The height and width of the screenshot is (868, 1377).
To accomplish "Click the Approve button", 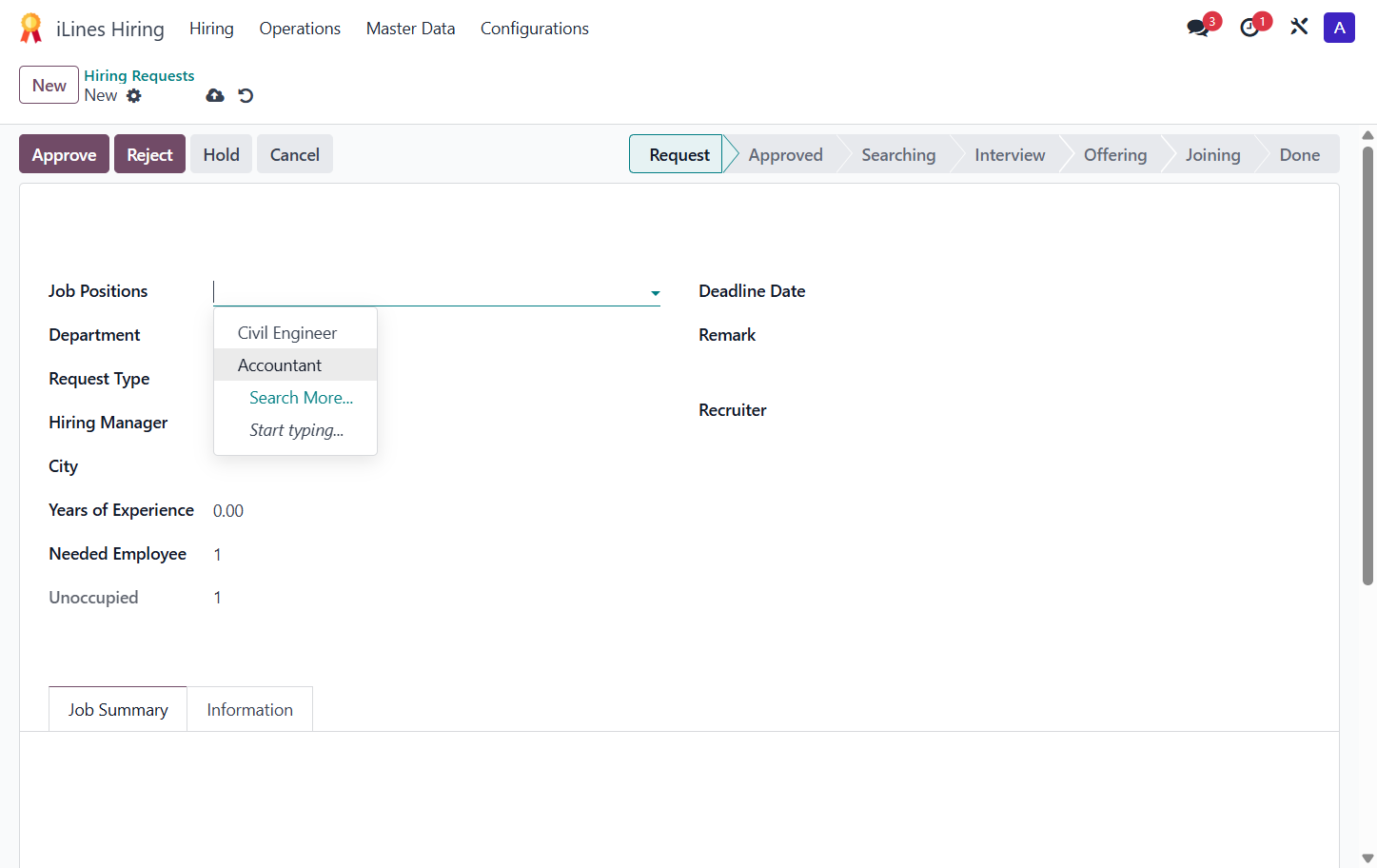I will (64, 154).
